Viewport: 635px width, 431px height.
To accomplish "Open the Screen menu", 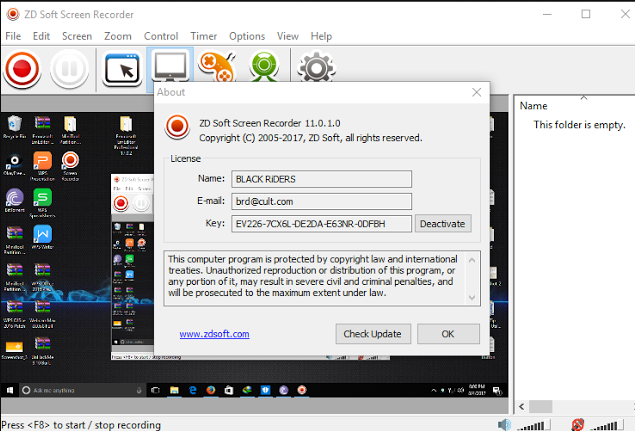I will pos(77,36).
